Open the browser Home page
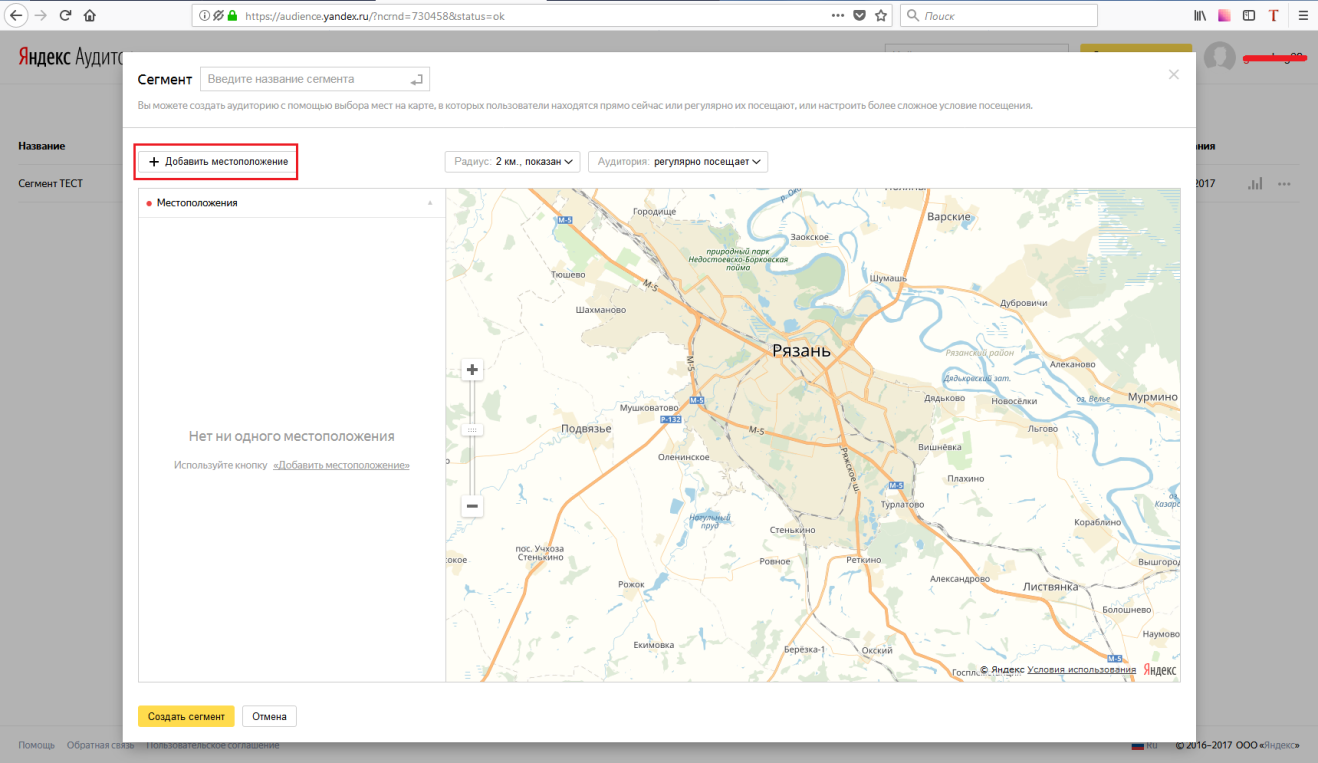This screenshot has height=763, width=1318. coord(90,16)
